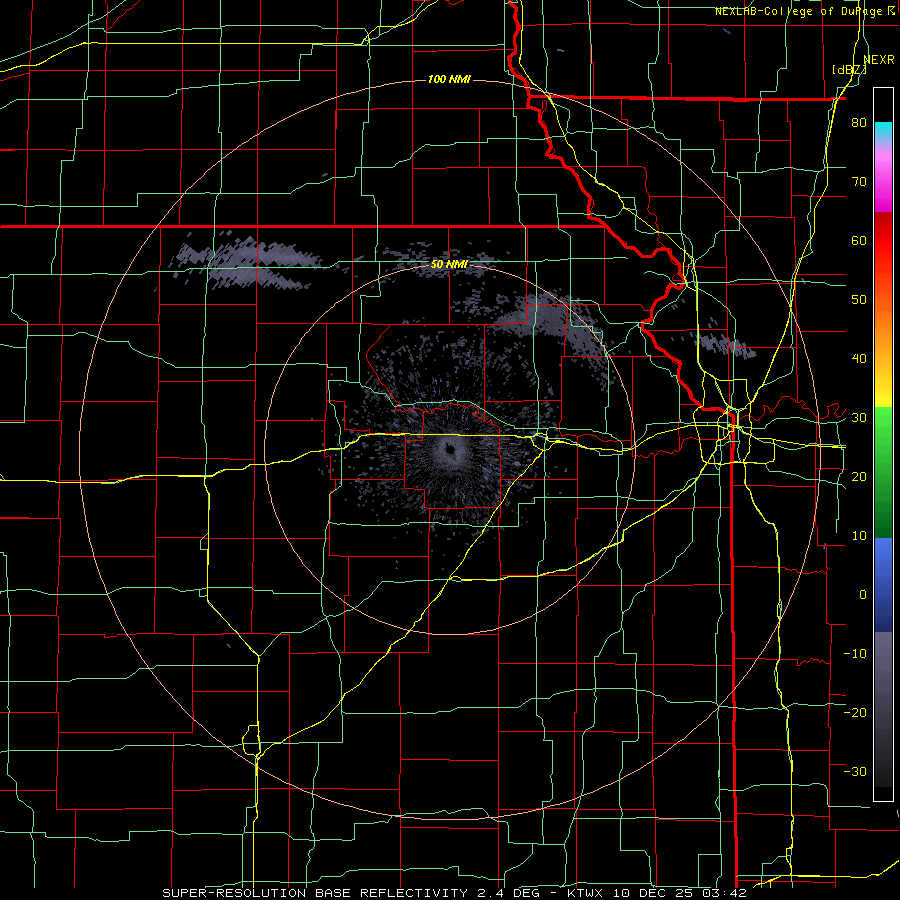This screenshot has height=900, width=900.
Task: Click the 80 value on dBZ scale
Action: click(859, 122)
